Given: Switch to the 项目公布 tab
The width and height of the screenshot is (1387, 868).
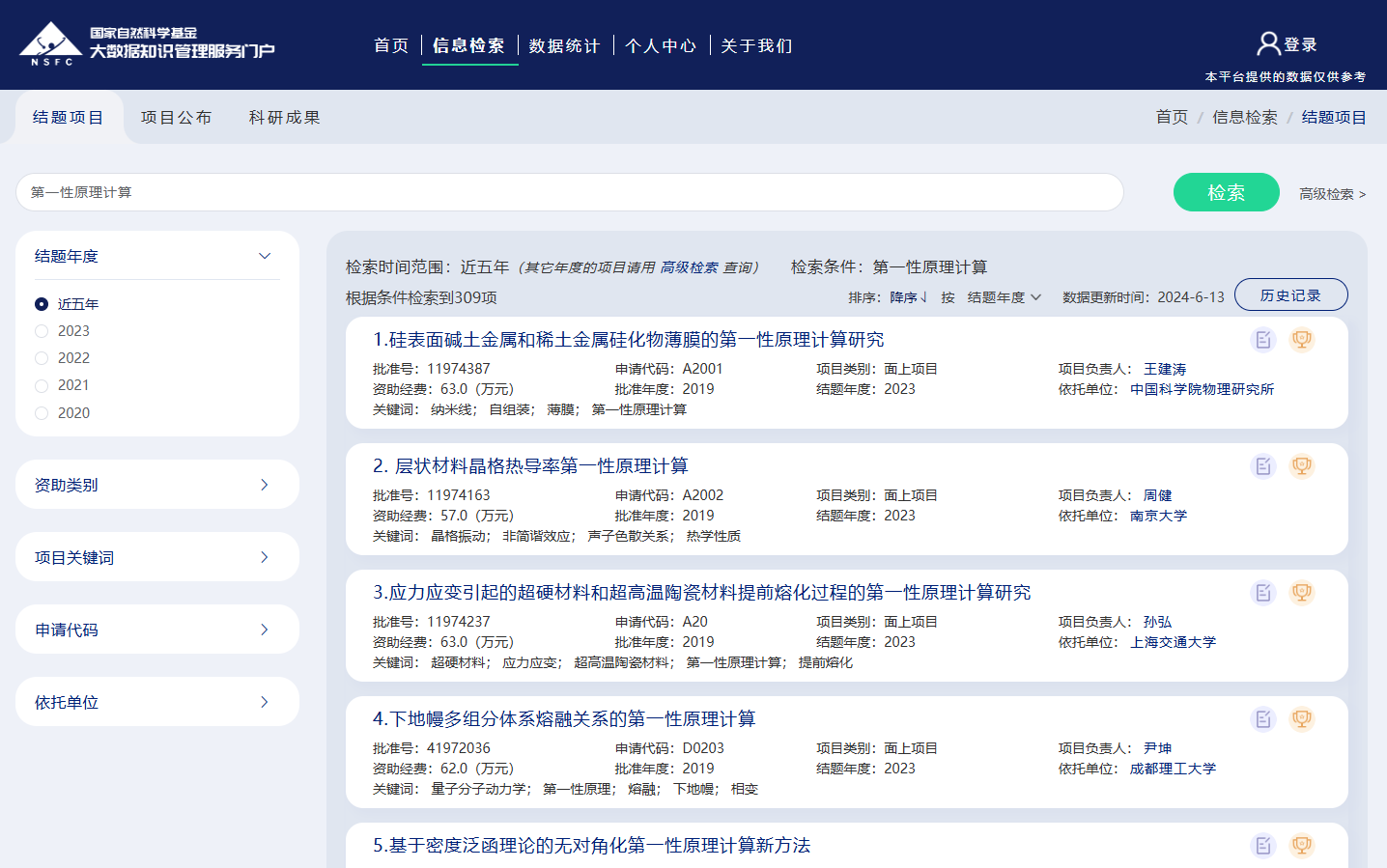Looking at the screenshot, I should tap(176, 118).
